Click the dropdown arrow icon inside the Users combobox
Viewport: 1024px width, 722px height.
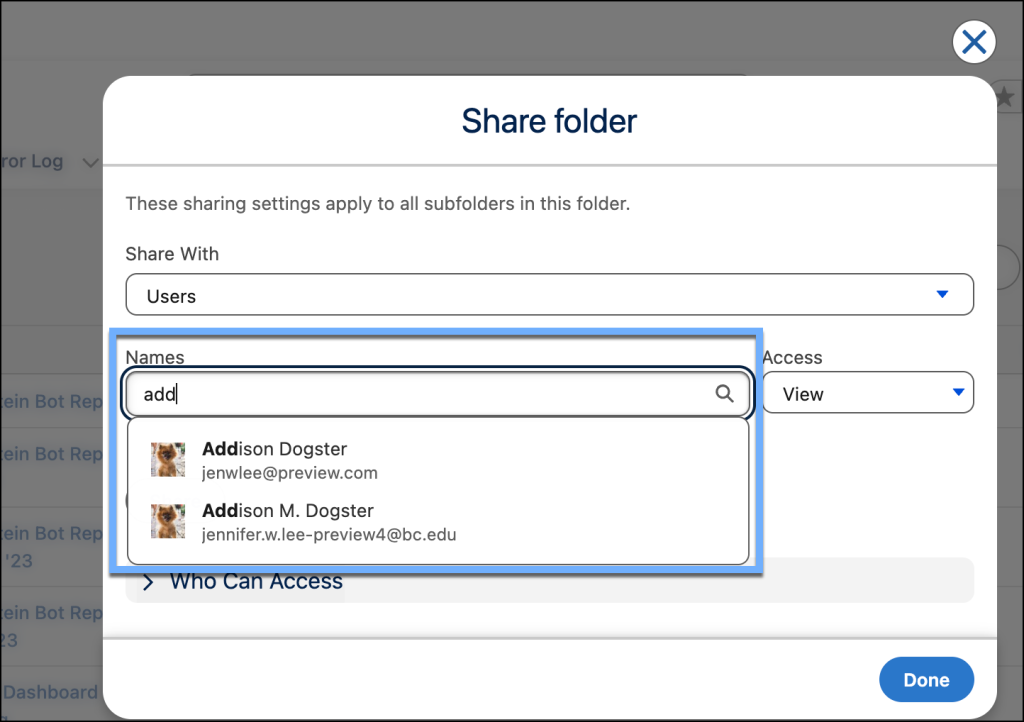click(x=941, y=294)
